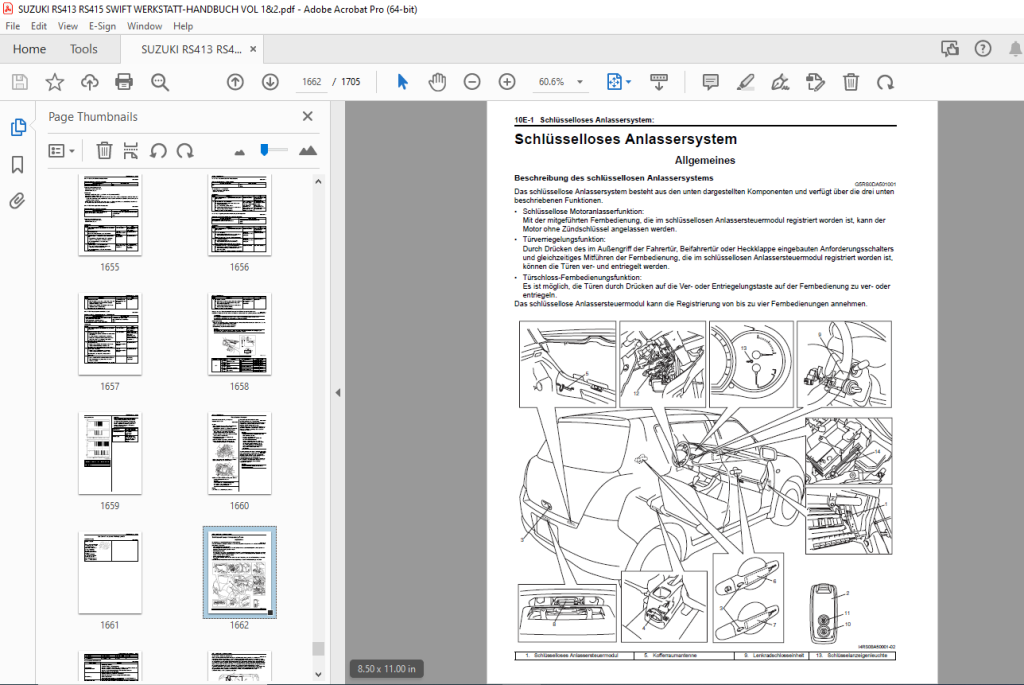This screenshot has height=685, width=1024.
Task: Rotate page with toolbar rotate icon
Action: [886, 82]
